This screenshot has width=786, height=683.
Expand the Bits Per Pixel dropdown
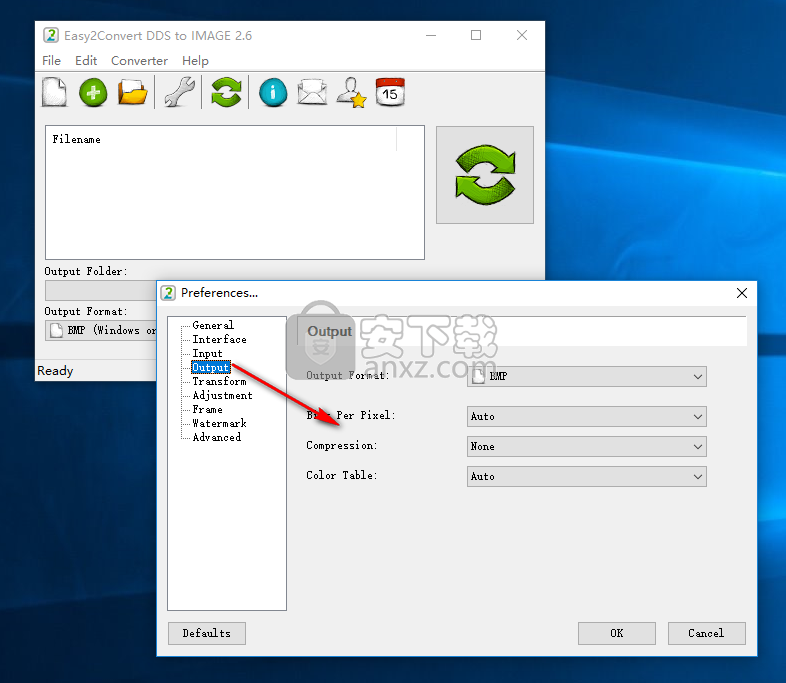(586, 416)
